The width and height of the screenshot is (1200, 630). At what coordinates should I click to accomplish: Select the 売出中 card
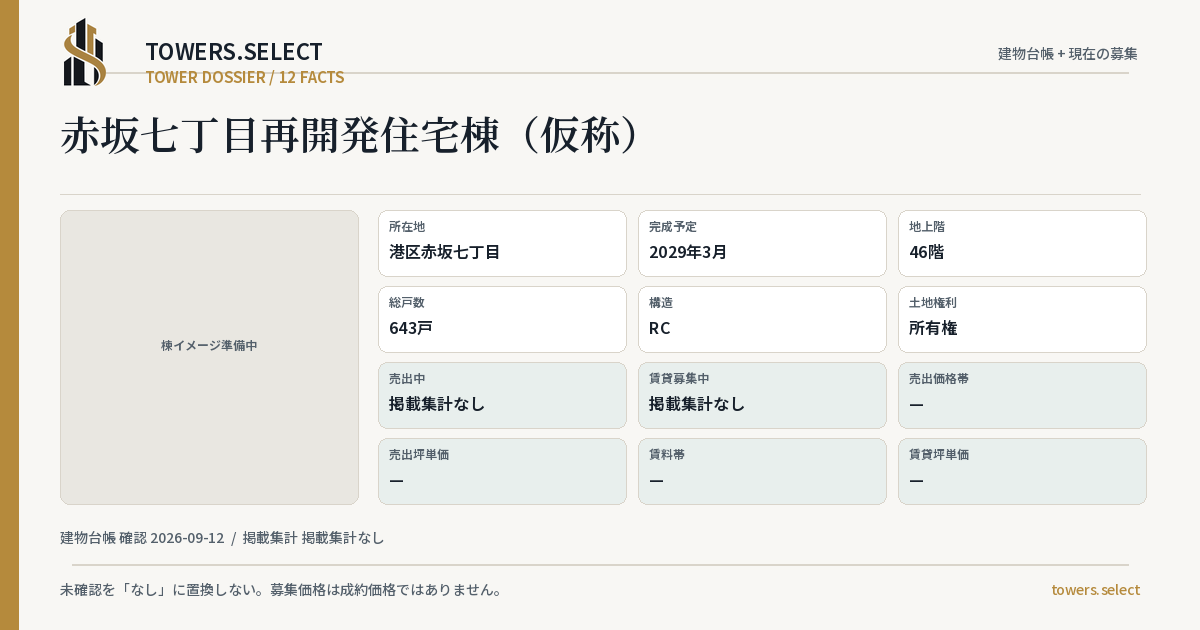click(x=502, y=395)
